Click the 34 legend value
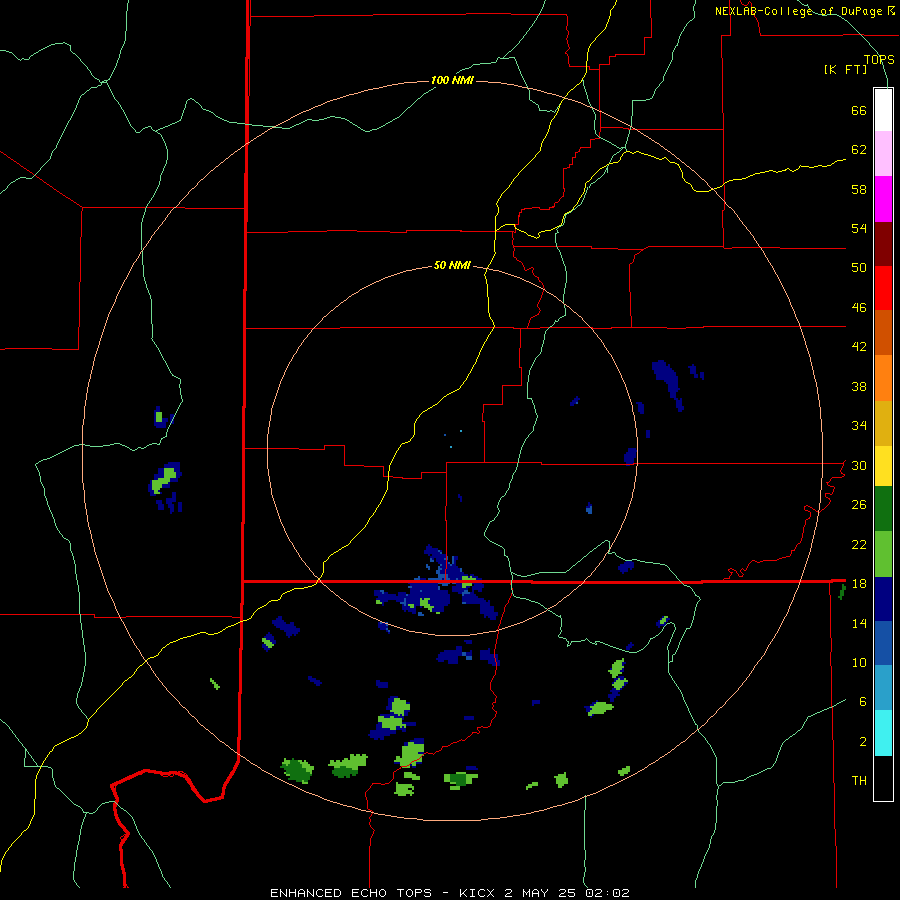 pyautogui.click(x=859, y=426)
